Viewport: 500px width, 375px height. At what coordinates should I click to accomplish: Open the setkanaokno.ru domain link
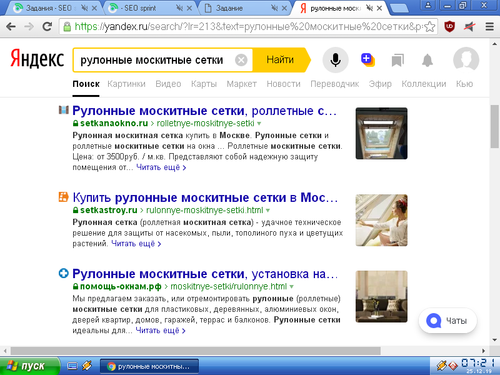pyautogui.click(x=114, y=123)
